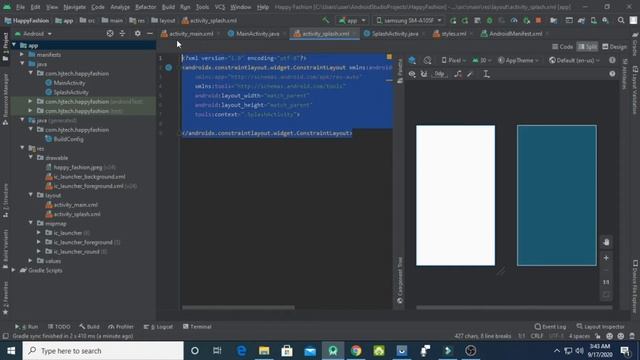The height and width of the screenshot is (360, 640).
Task: Click the Run app toolbar icon
Action: pyautogui.click(x=453, y=20)
